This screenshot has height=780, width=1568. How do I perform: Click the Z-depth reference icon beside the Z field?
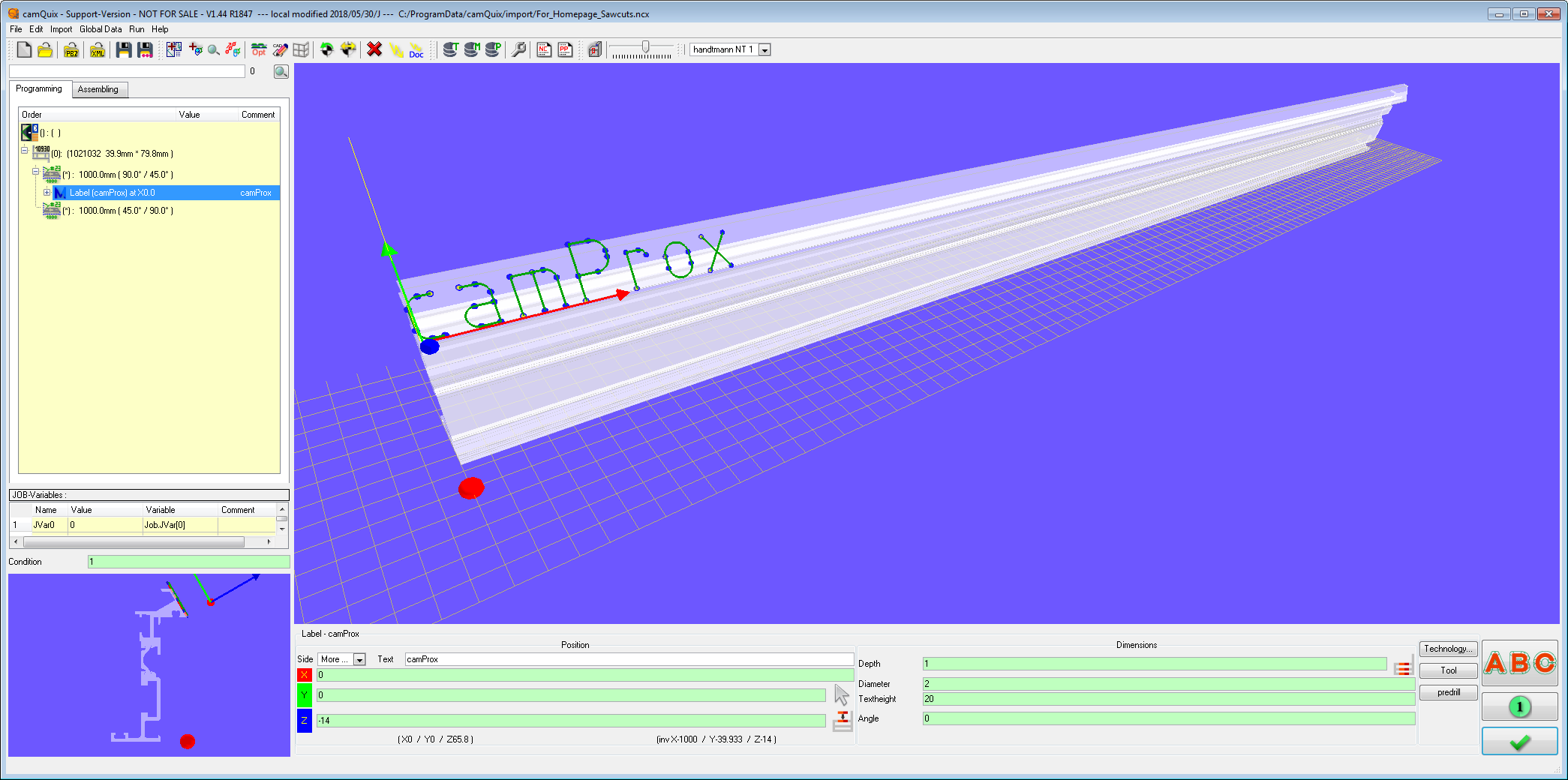(843, 721)
